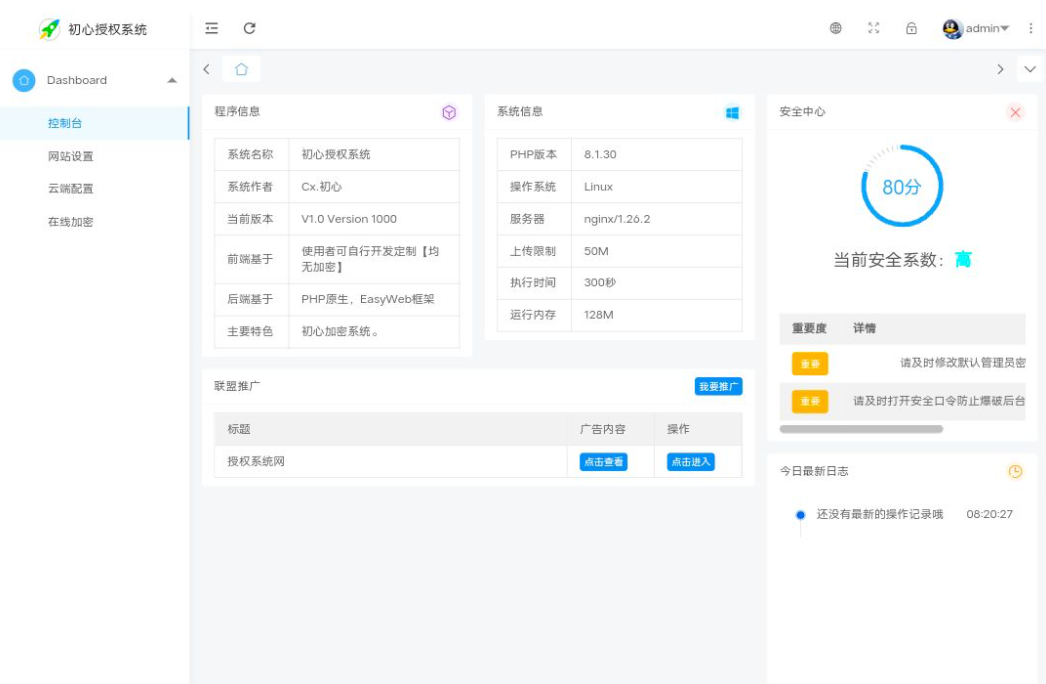Click the red X security center icon
The height and width of the screenshot is (684, 1046).
click(1015, 112)
